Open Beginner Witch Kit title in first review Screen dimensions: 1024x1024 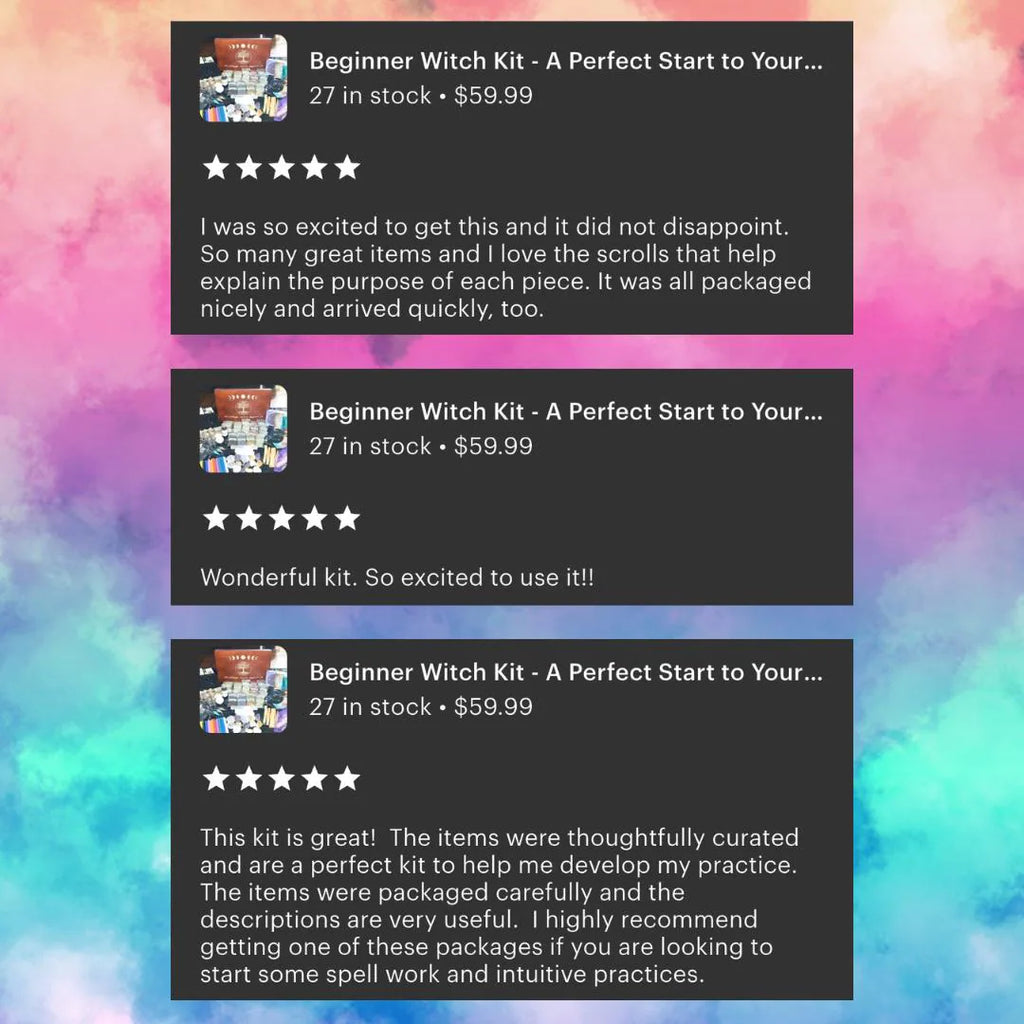coord(566,61)
